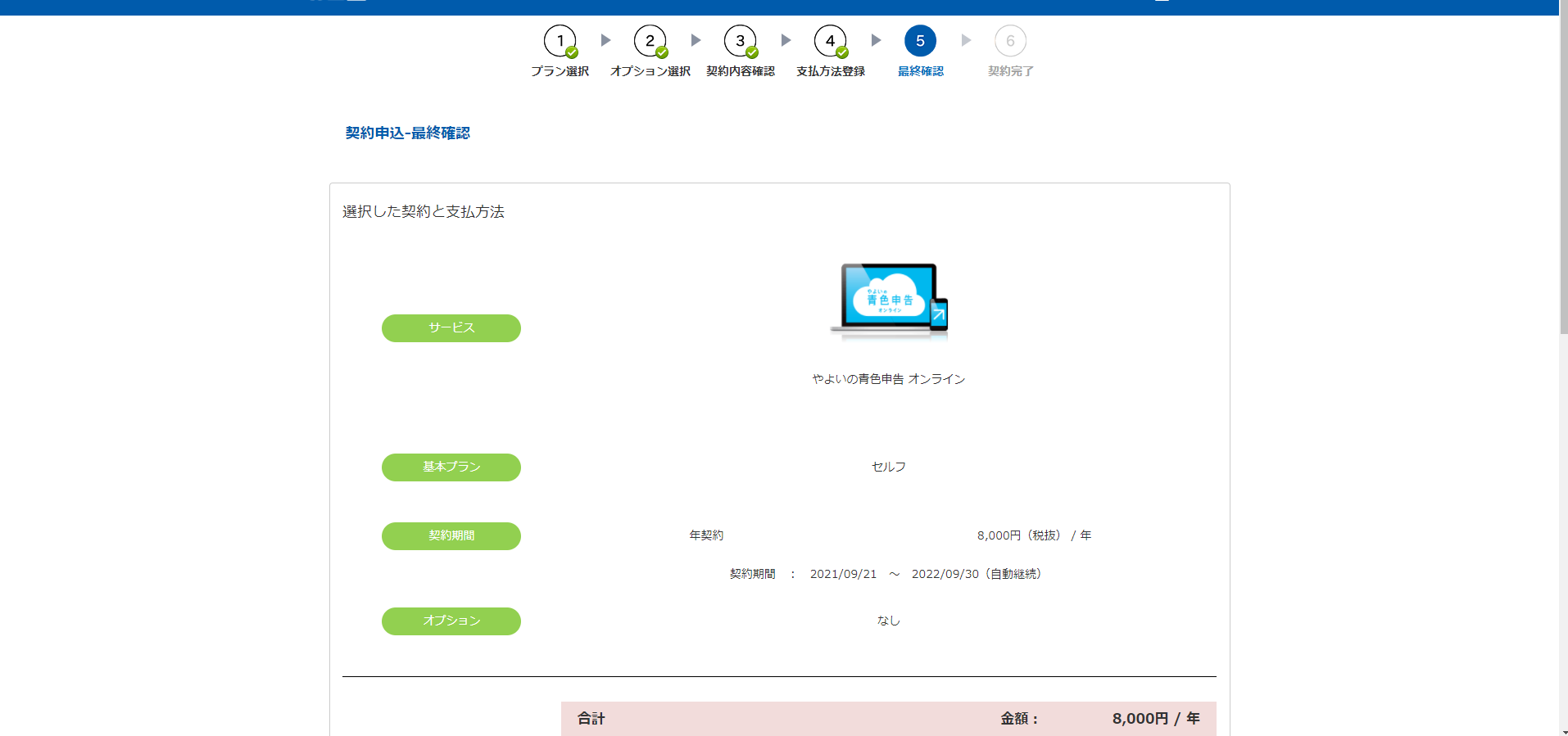Viewport: 1568px width, 736px height.
Task: Click the vertical page scrollbar thumb
Action: point(1563,172)
